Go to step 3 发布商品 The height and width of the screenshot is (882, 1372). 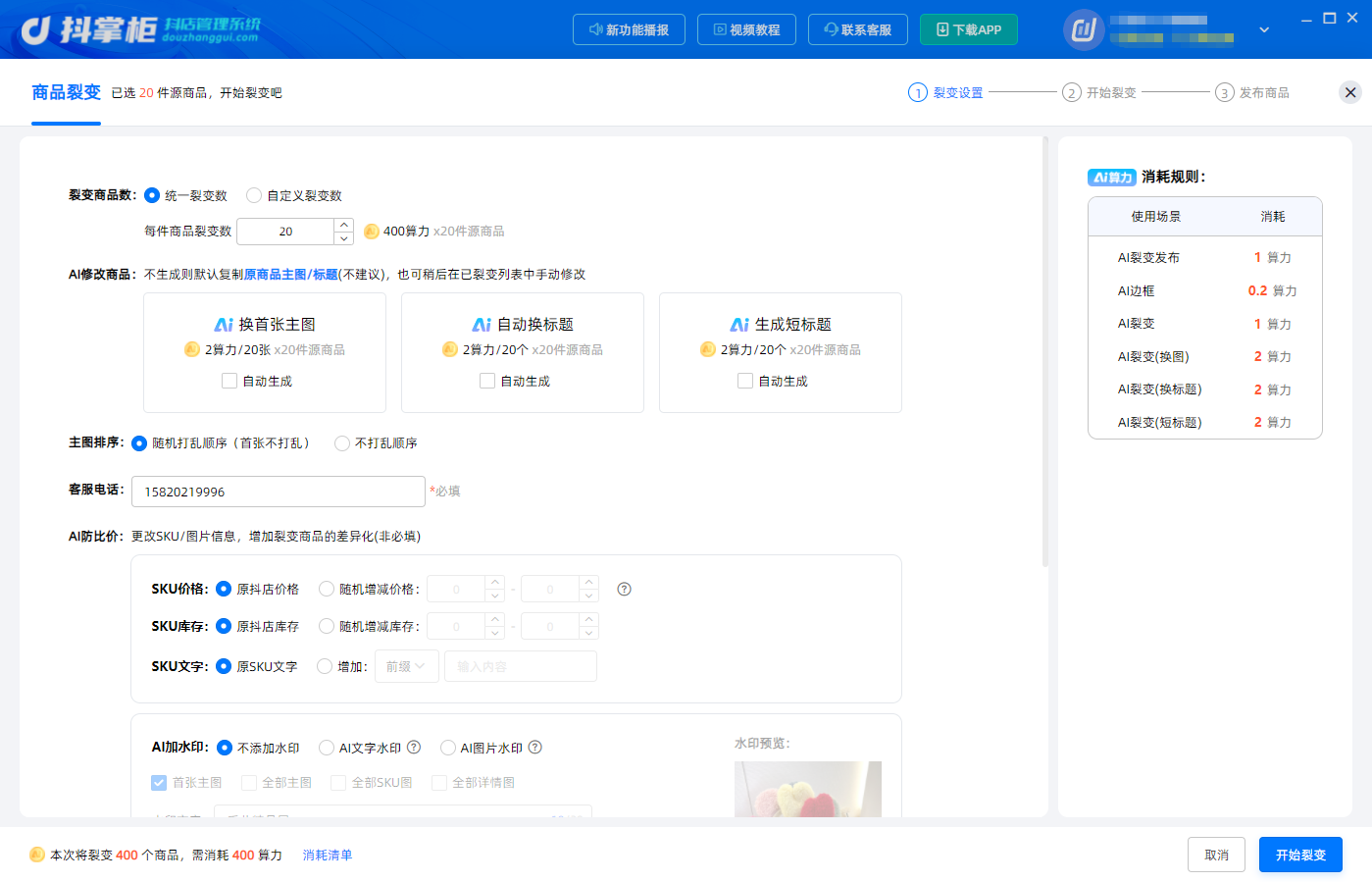click(x=1252, y=92)
